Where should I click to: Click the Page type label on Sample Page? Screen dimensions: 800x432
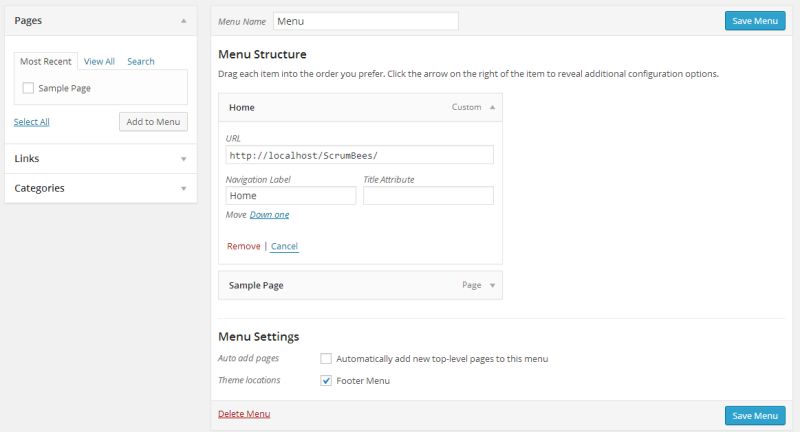(472, 285)
